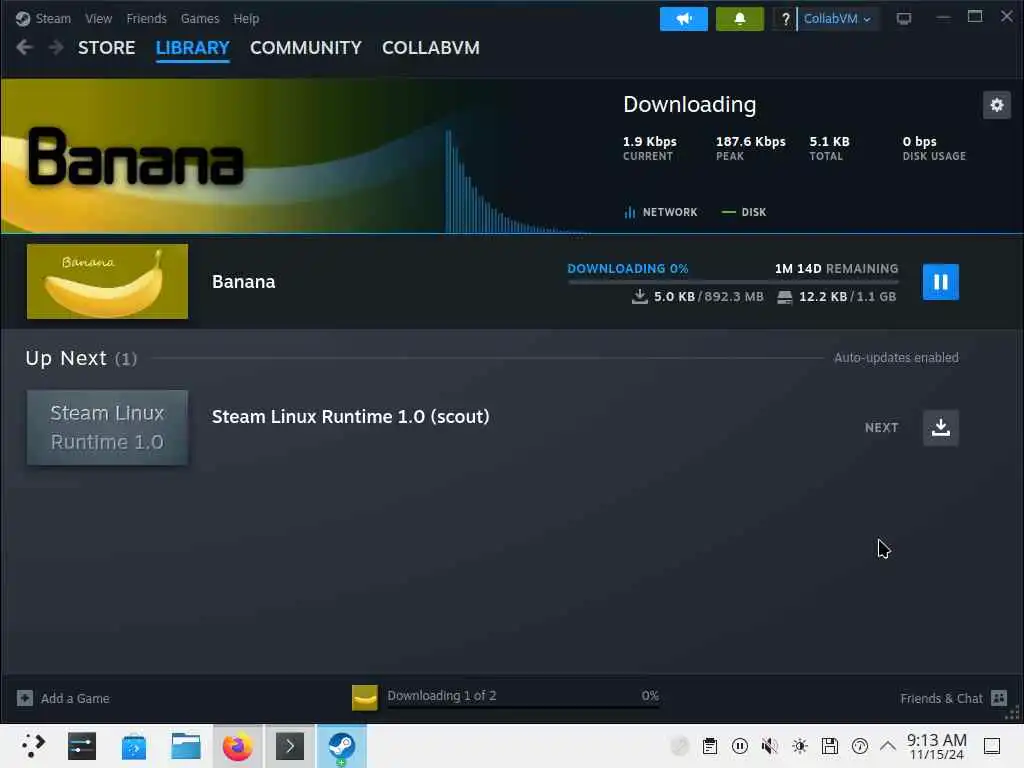Click the DOWNLOADING 0% label
This screenshot has height=768, width=1024.
coord(628,268)
